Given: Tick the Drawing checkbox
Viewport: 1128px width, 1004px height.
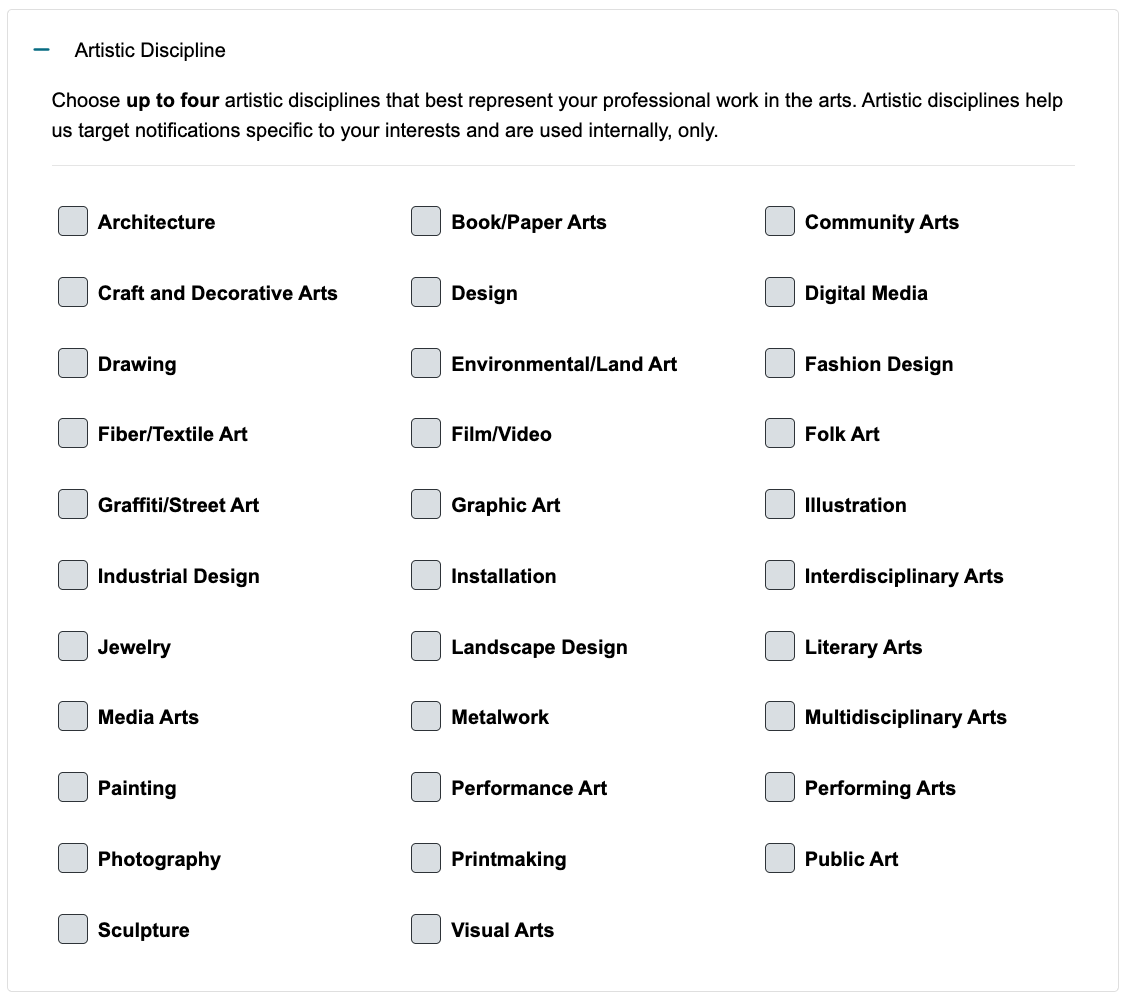Looking at the screenshot, I should point(72,363).
